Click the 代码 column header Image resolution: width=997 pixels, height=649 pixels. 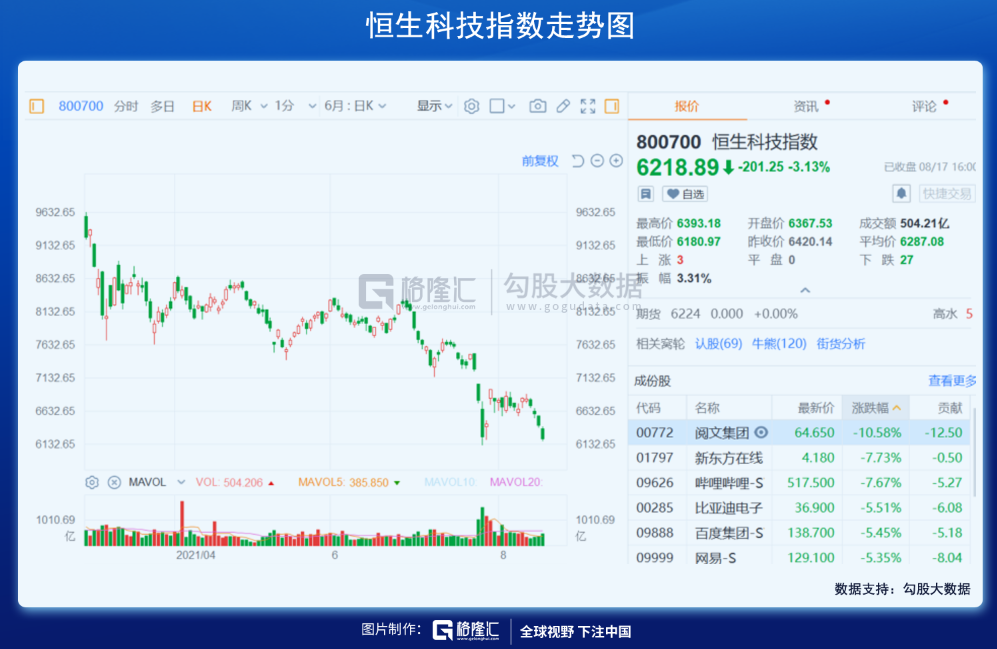[649, 407]
